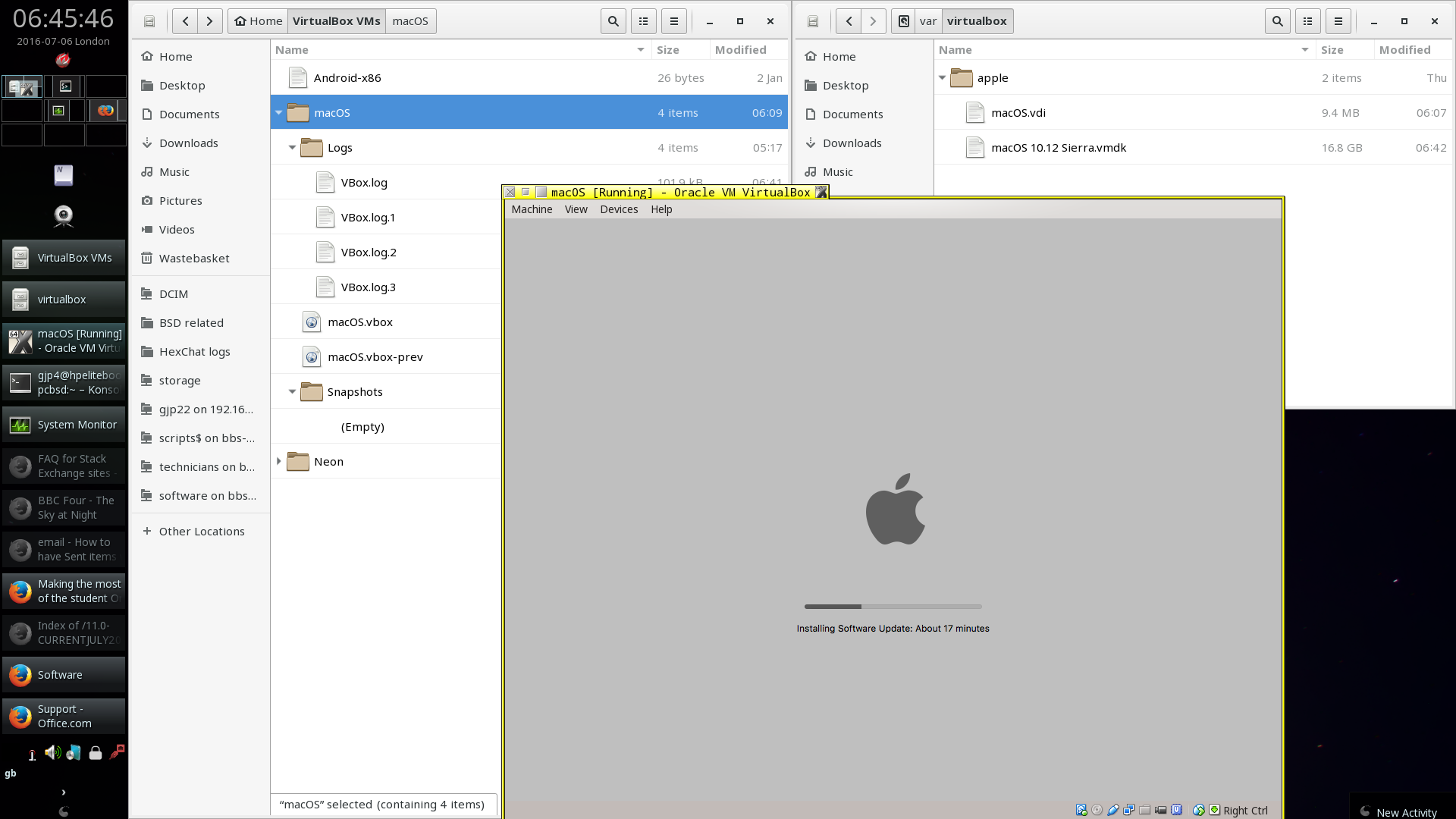This screenshot has height=819, width=1456.
Task: Collapse the Logs folder
Action: 292,148
